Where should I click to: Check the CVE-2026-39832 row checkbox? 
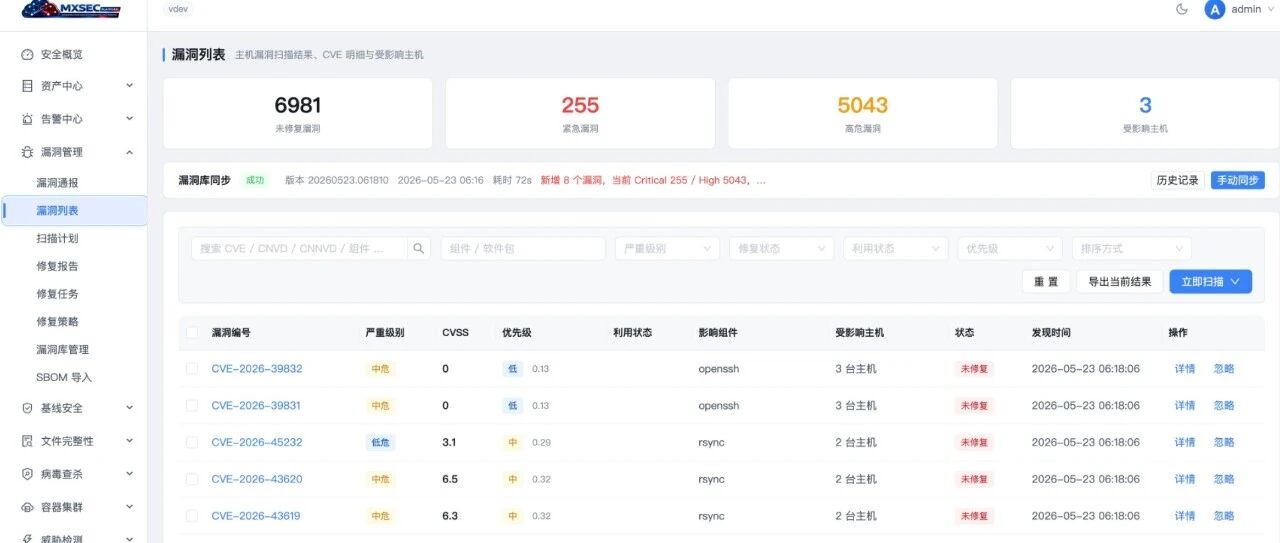click(x=192, y=369)
